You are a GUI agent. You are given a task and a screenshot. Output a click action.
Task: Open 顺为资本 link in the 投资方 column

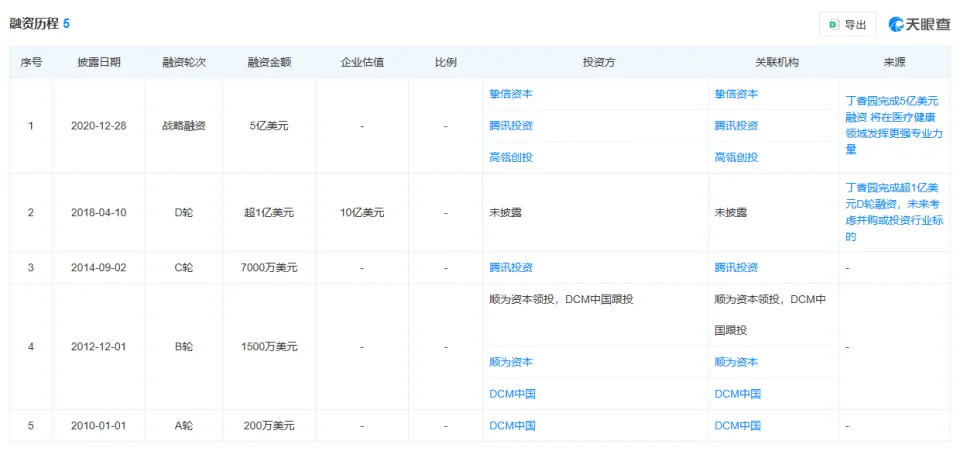(511, 362)
